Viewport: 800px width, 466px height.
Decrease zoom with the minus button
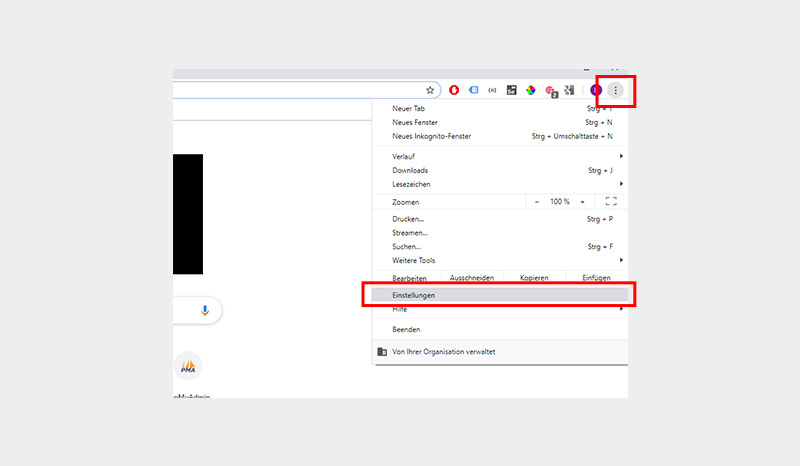pyautogui.click(x=537, y=201)
